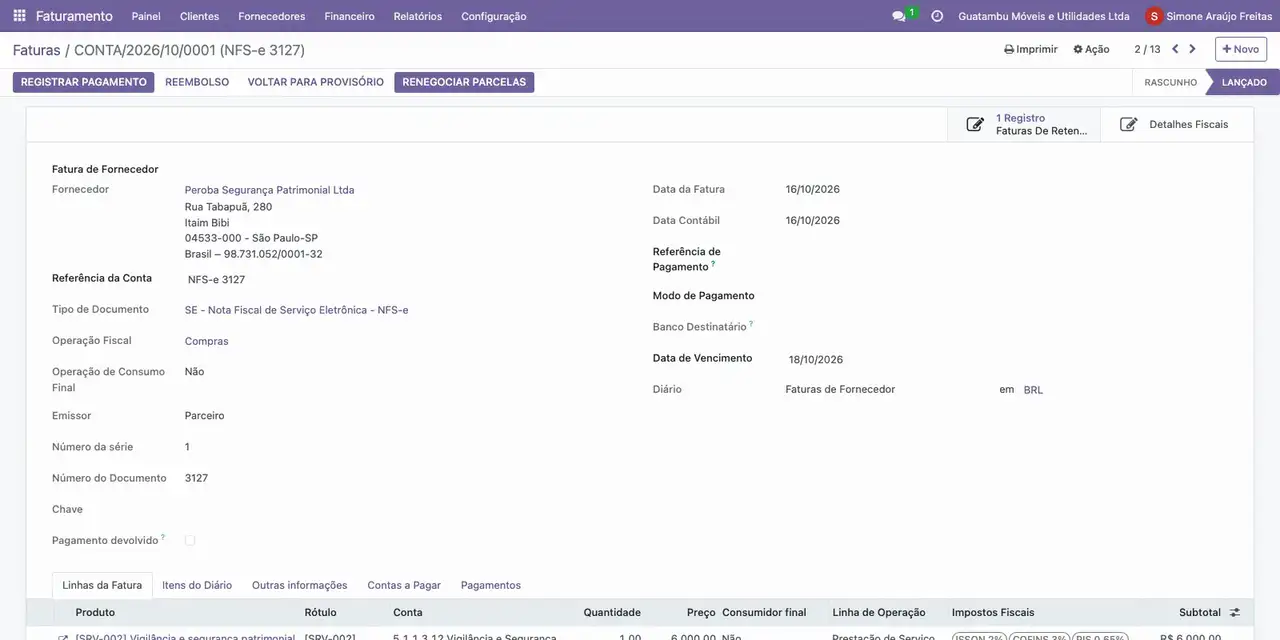Click the Diário value Faturas de Fornecedor

[x=840, y=389]
